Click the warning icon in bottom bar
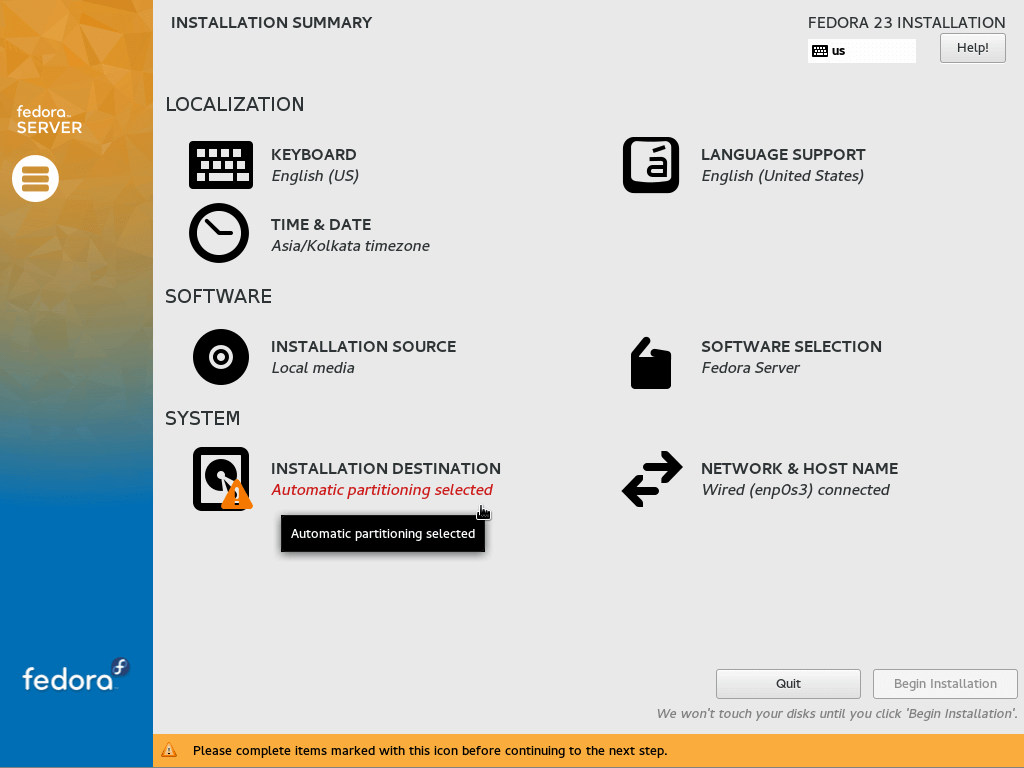 tap(169, 750)
